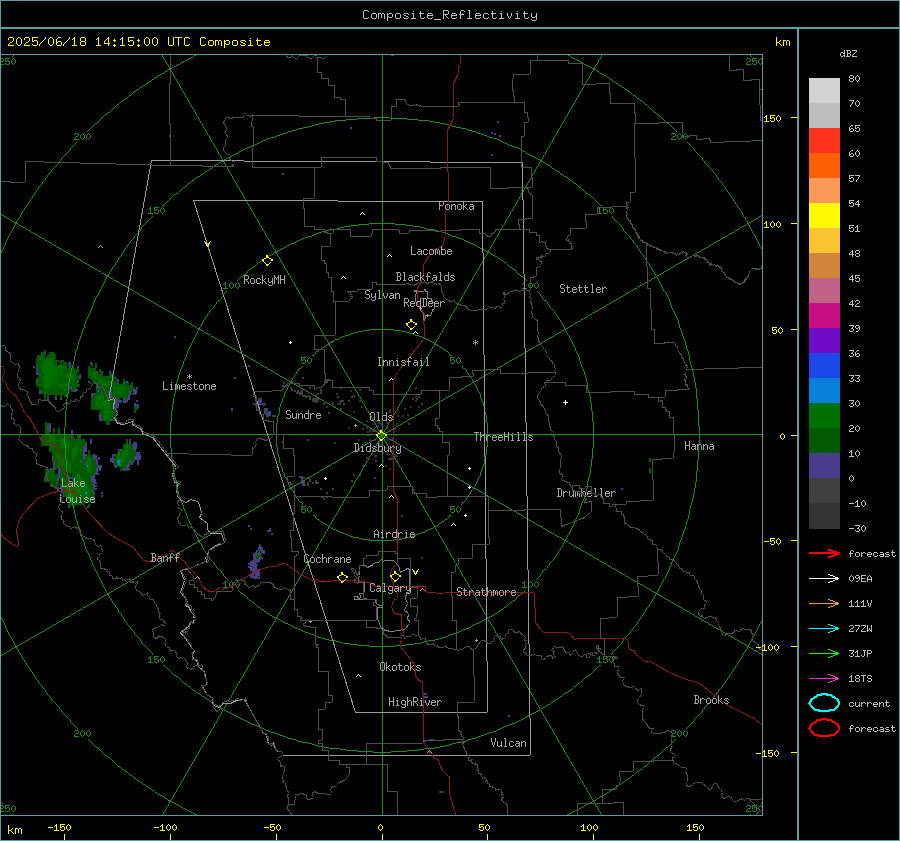
Task: Select the 54 dBZ yellow swatch
Action: coord(824,215)
